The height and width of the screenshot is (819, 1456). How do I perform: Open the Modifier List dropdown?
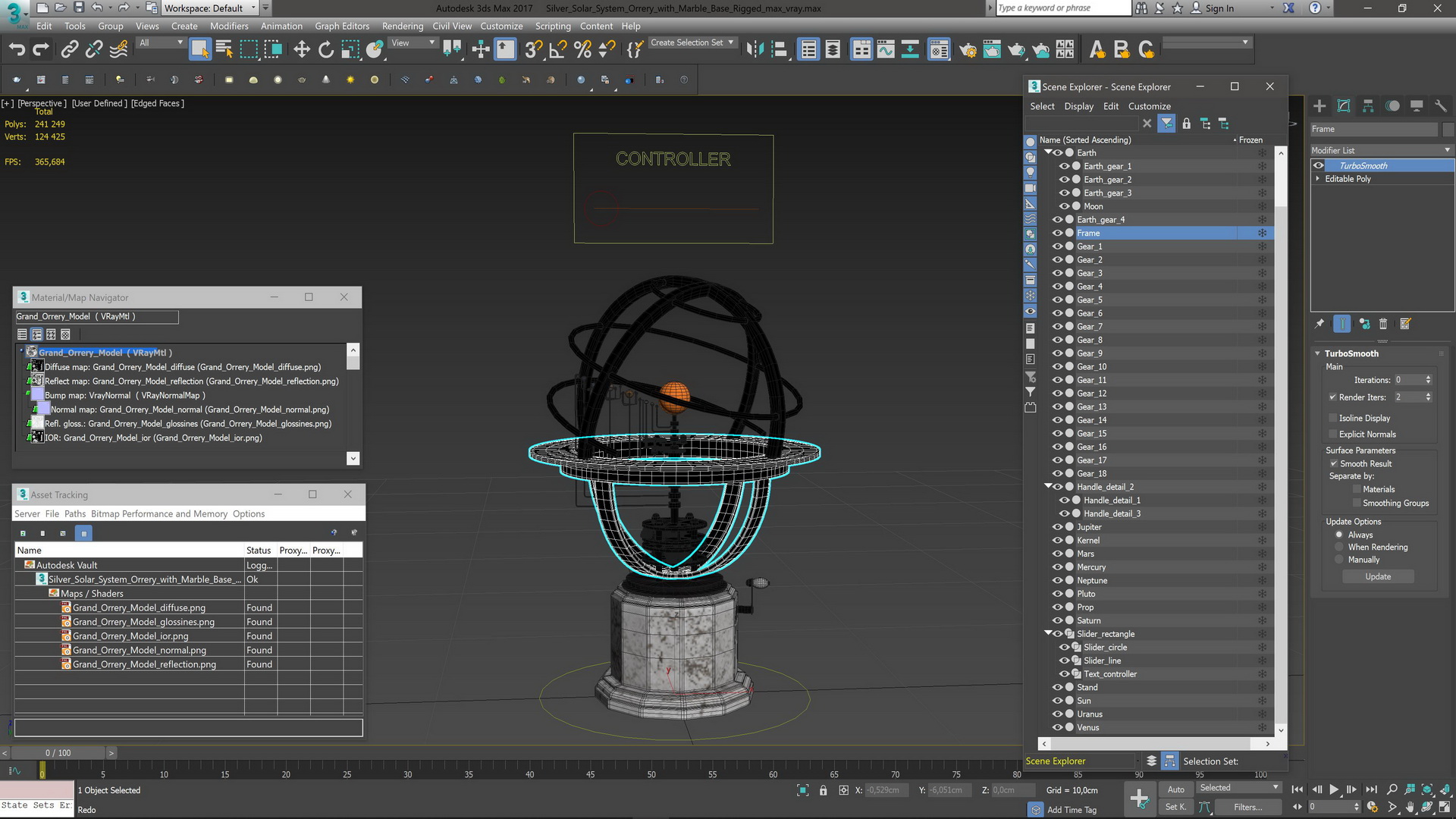pyautogui.click(x=1382, y=150)
